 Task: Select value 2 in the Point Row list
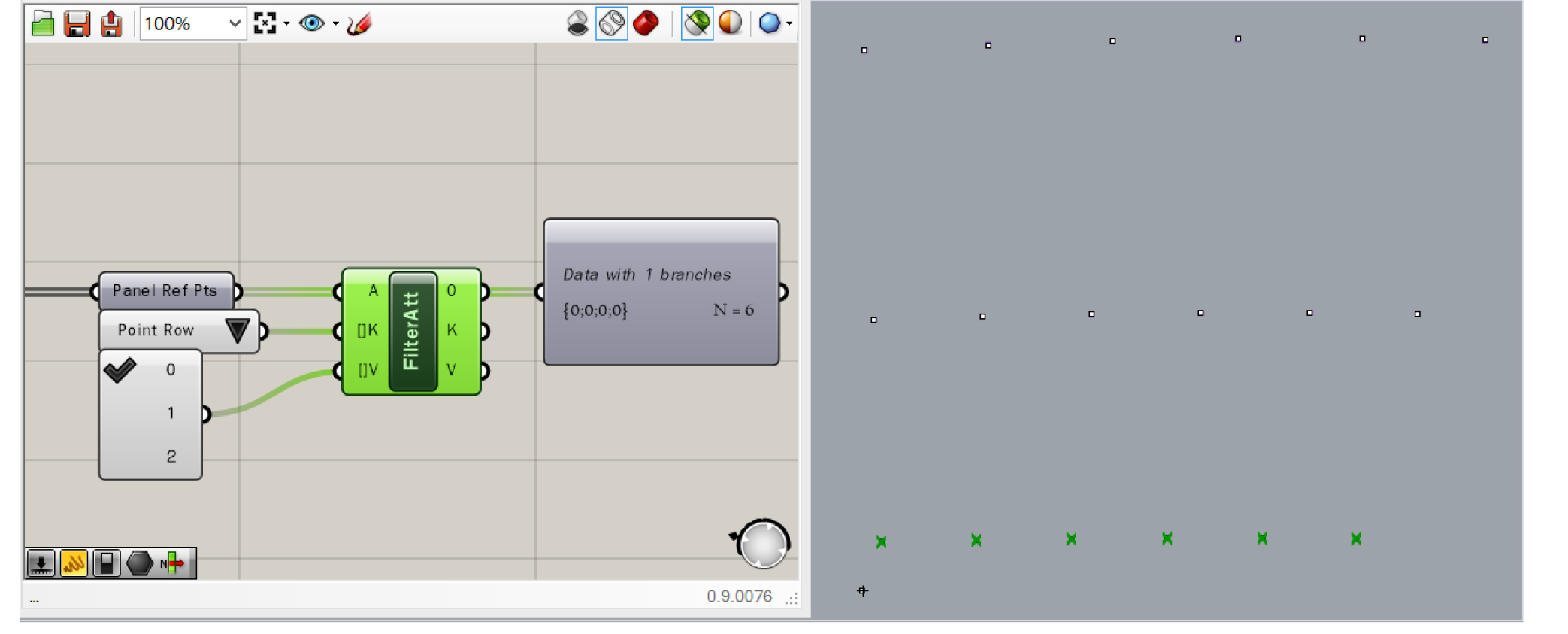click(x=171, y=457)
